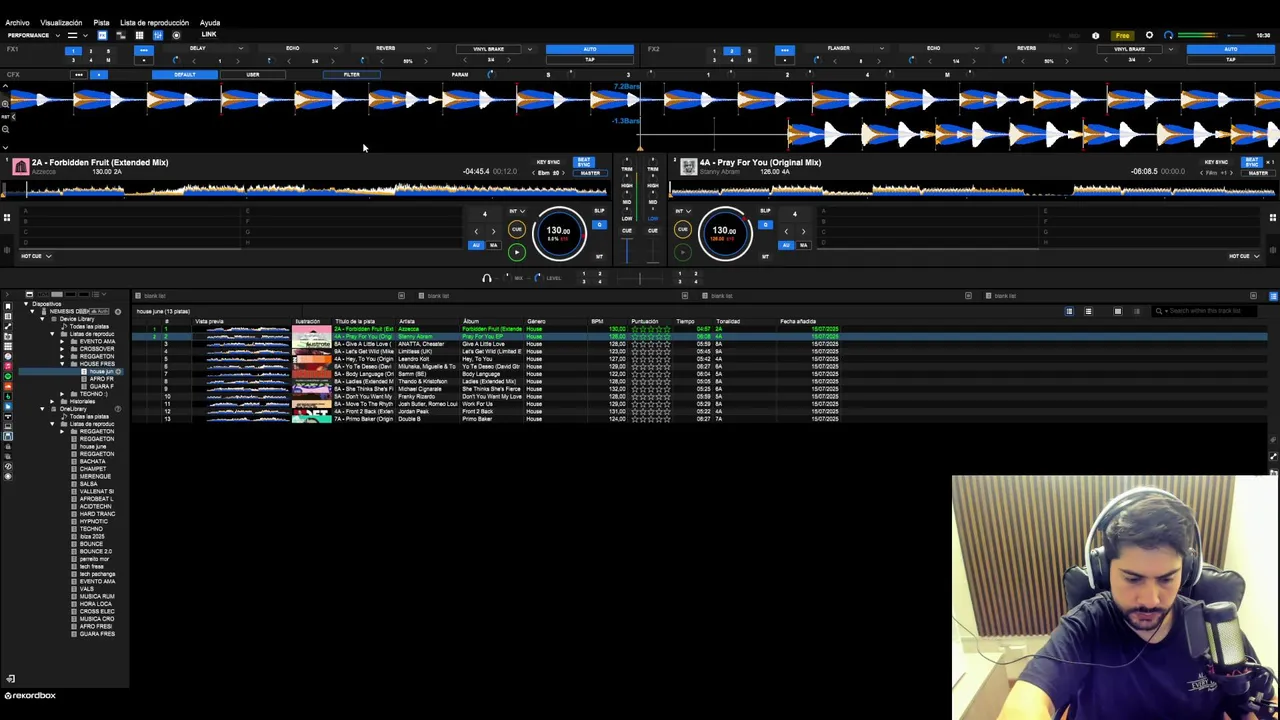The width and height of the screenshot is (1280, 720).
Task: Click the headphone LEVEL knob
Action: [537, 278]
